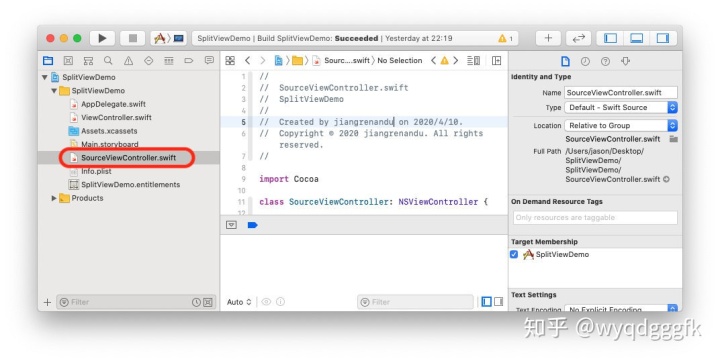Click the debug area Filter field
The width and height of the screenshot is (720, 361).
415,302
